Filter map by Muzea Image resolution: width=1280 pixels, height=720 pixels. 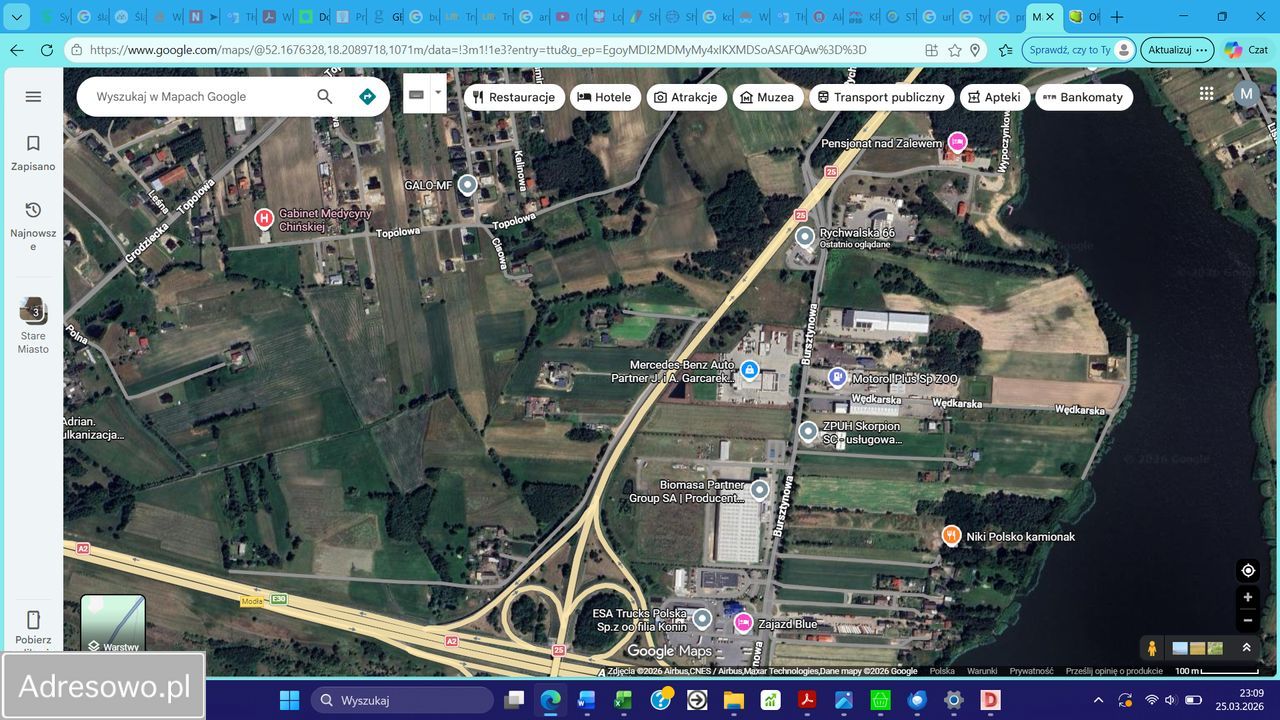[768, 97]
